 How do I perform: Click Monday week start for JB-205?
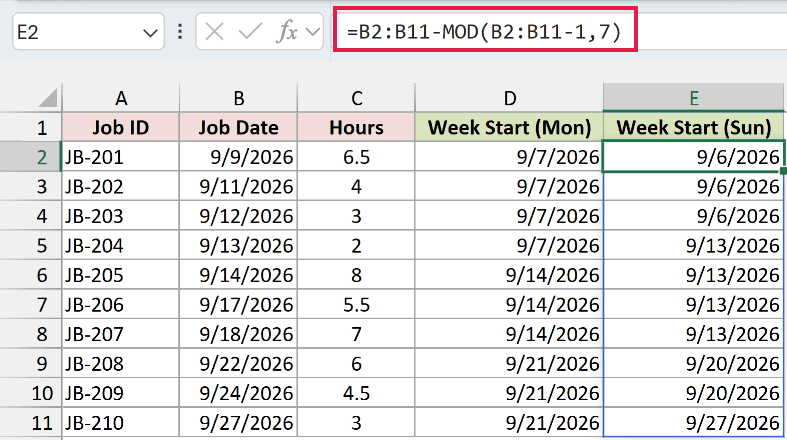509,275
